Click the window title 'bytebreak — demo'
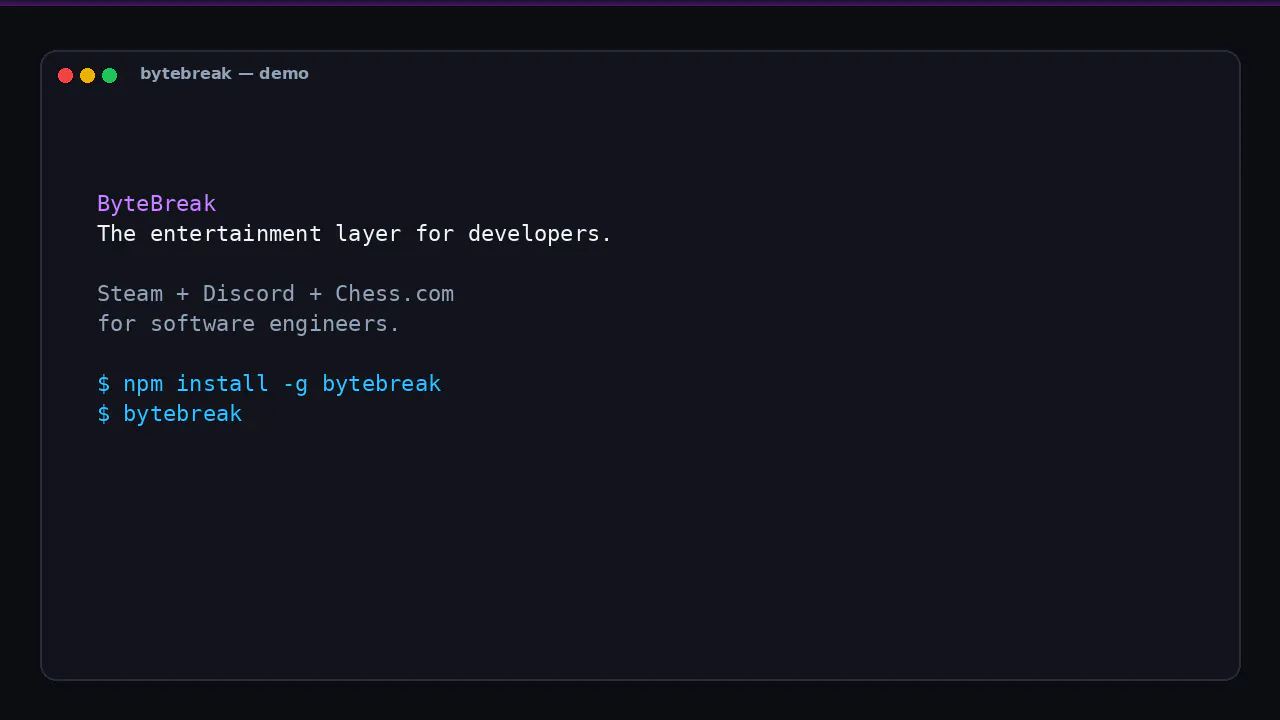The width and height of the screenshot is (1280, 720). 224,74
